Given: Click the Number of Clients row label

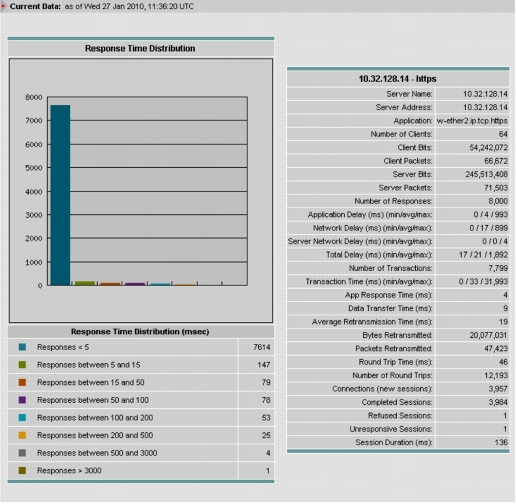Looking at the screenshot, I should coord(401,134).
